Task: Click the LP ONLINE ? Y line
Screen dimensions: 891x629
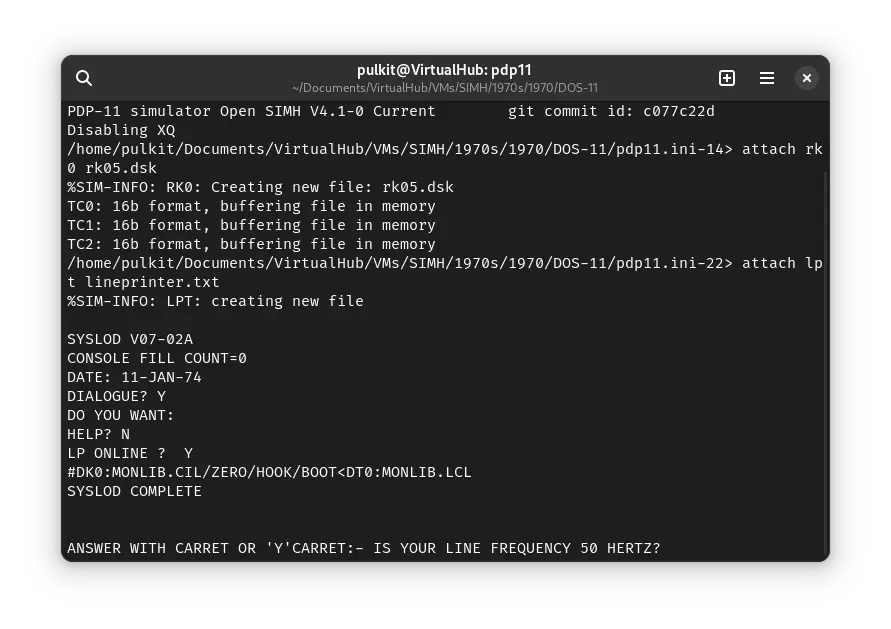Action: coord(130,453)
